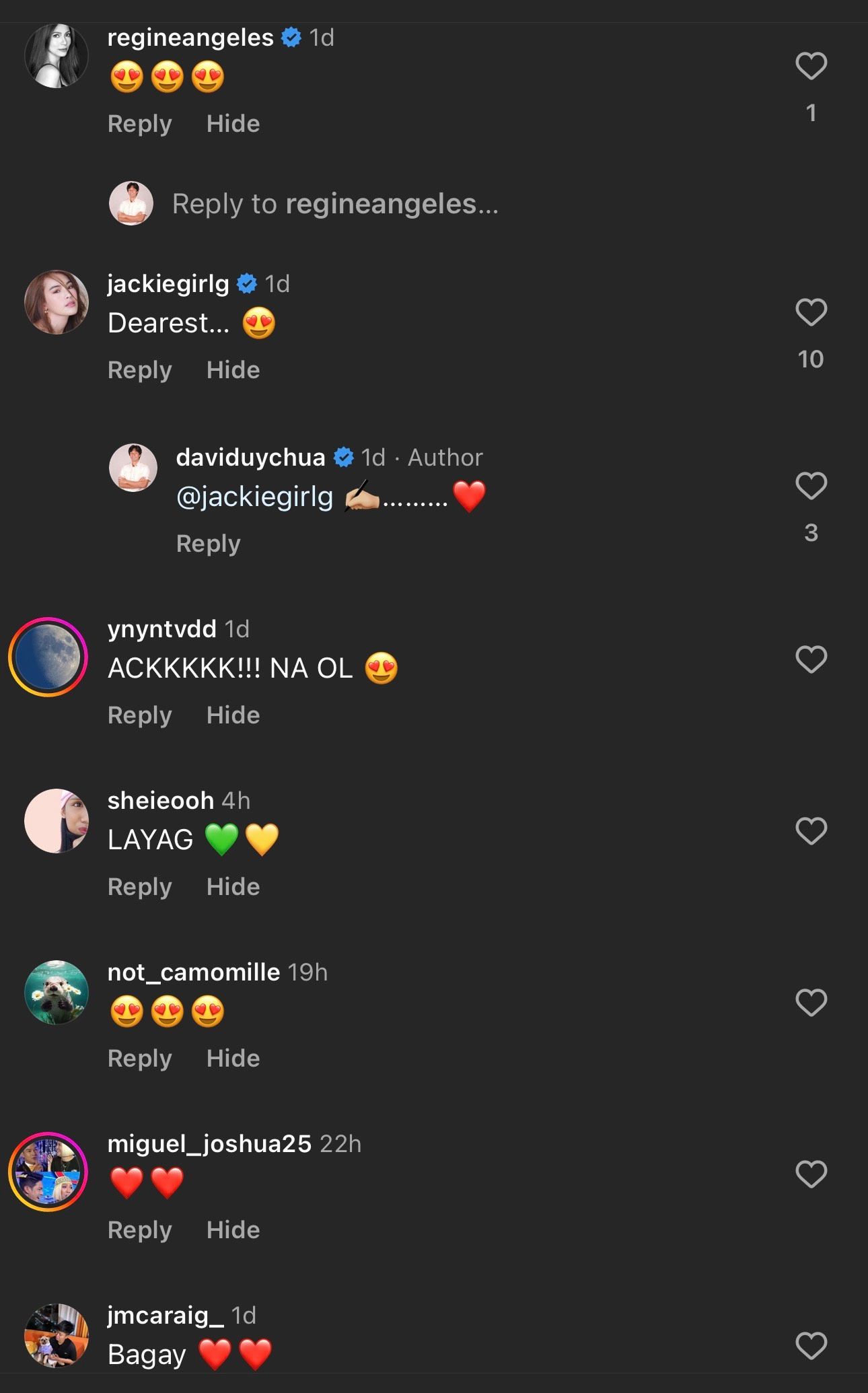Hide not_camomille's comment
868x1393 pixels.
click(233, 1059)
